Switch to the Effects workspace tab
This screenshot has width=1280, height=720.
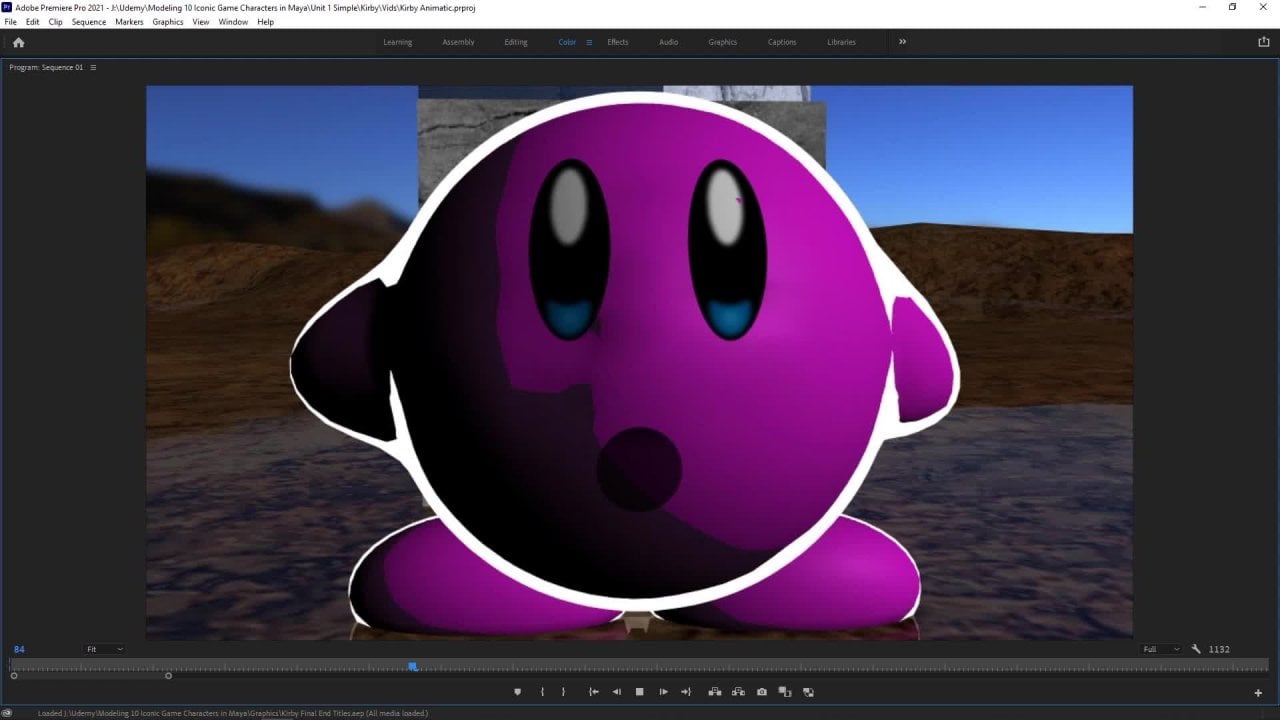[x=618, y=42]
